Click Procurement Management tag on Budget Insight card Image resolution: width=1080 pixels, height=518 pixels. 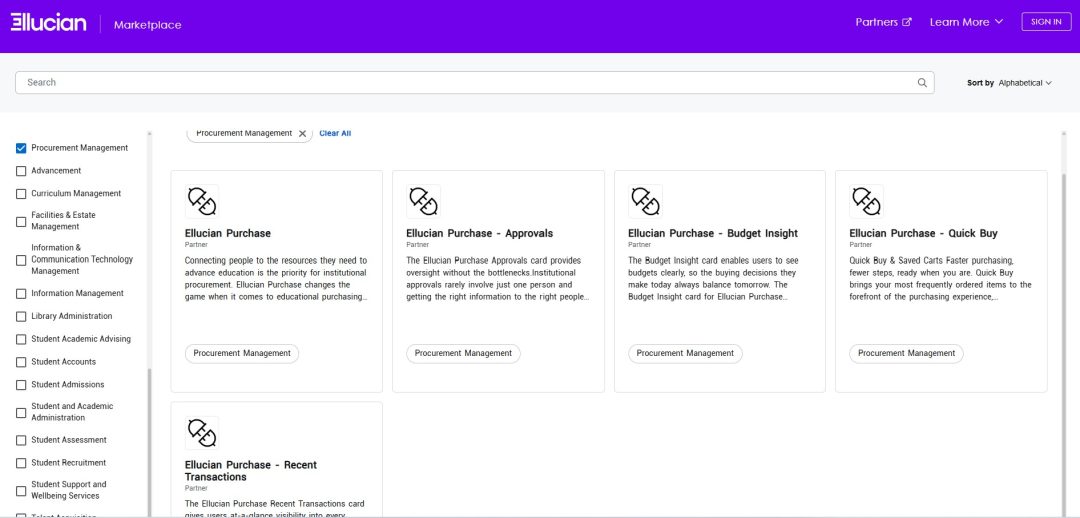685,353
